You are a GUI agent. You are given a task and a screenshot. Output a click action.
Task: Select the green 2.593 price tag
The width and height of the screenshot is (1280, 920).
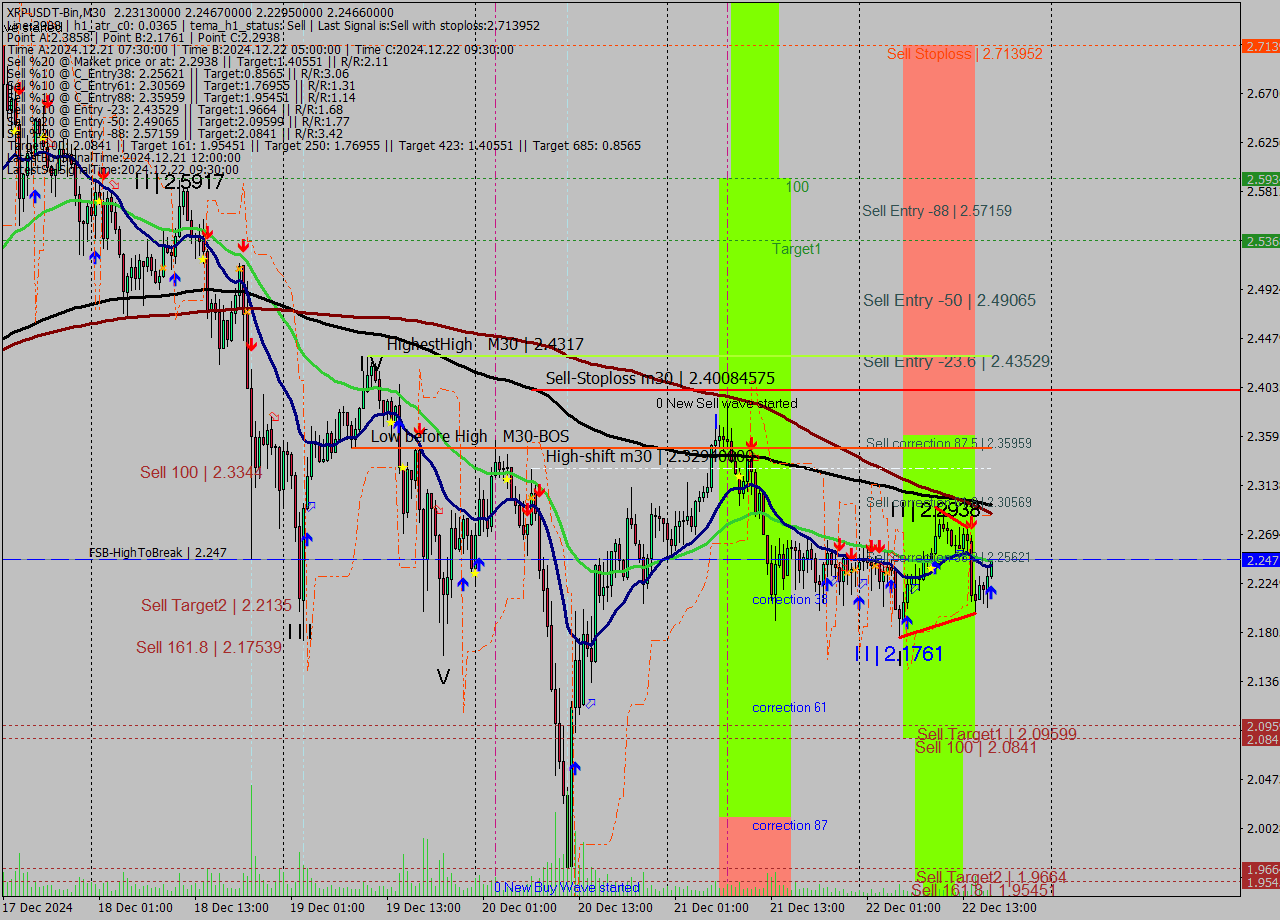point(1260,179)
